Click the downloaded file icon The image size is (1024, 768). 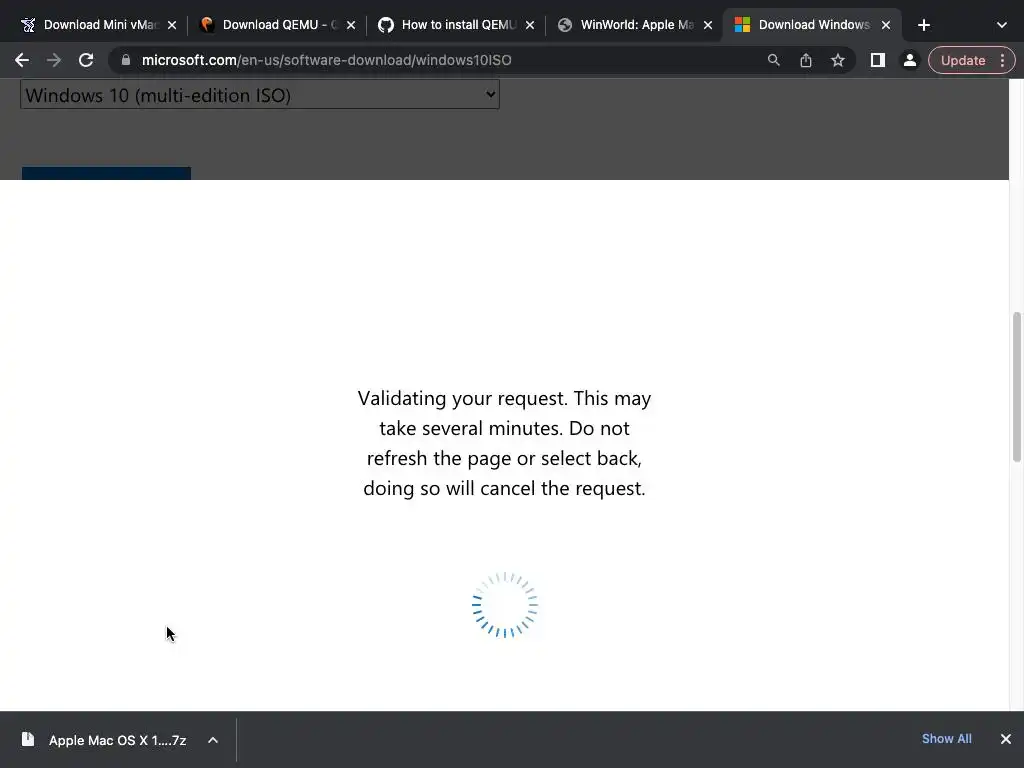point(27,739)
